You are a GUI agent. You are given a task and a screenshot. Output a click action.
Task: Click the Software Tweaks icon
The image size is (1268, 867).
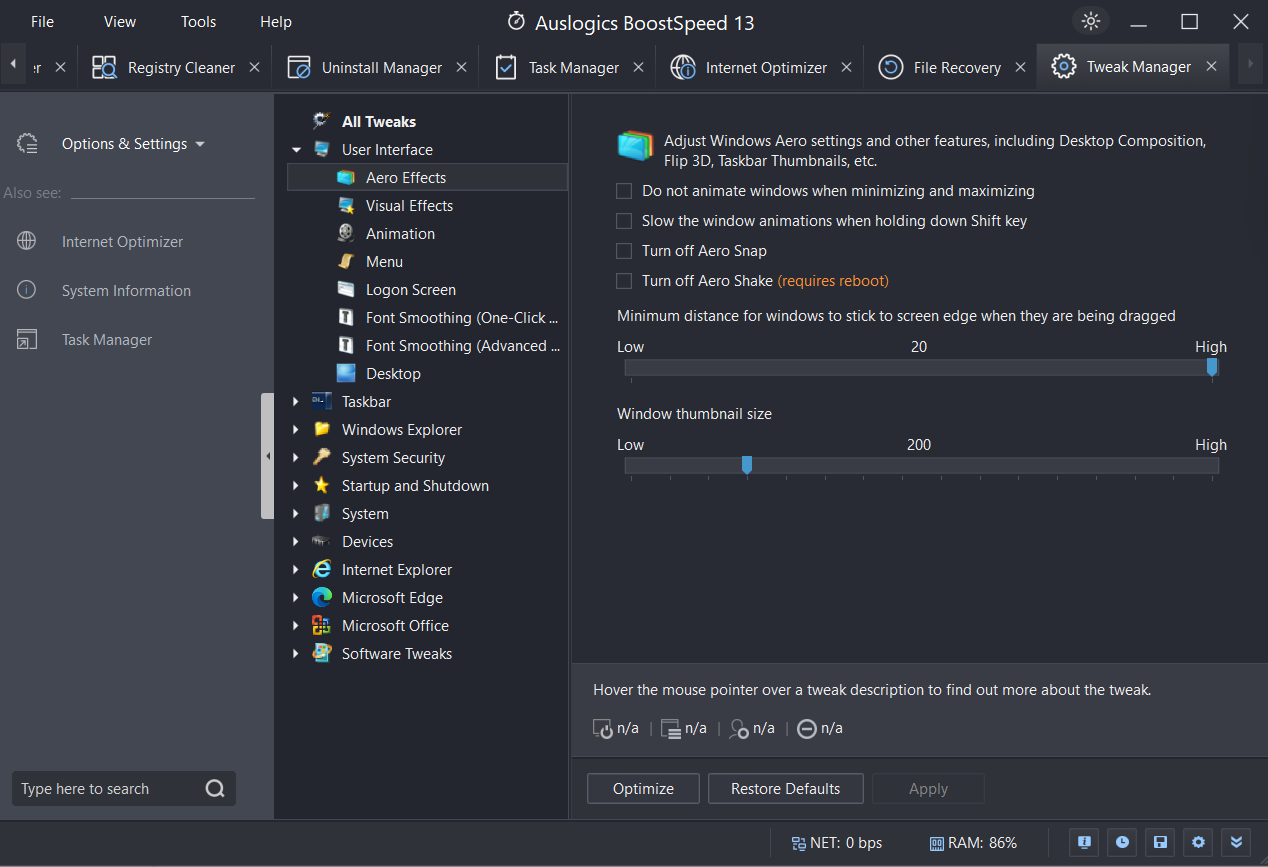pos(321,654)
